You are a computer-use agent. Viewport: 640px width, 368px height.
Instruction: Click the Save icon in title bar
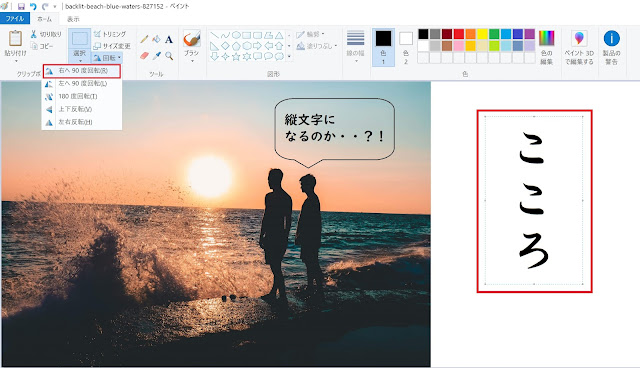click(21, 7)
